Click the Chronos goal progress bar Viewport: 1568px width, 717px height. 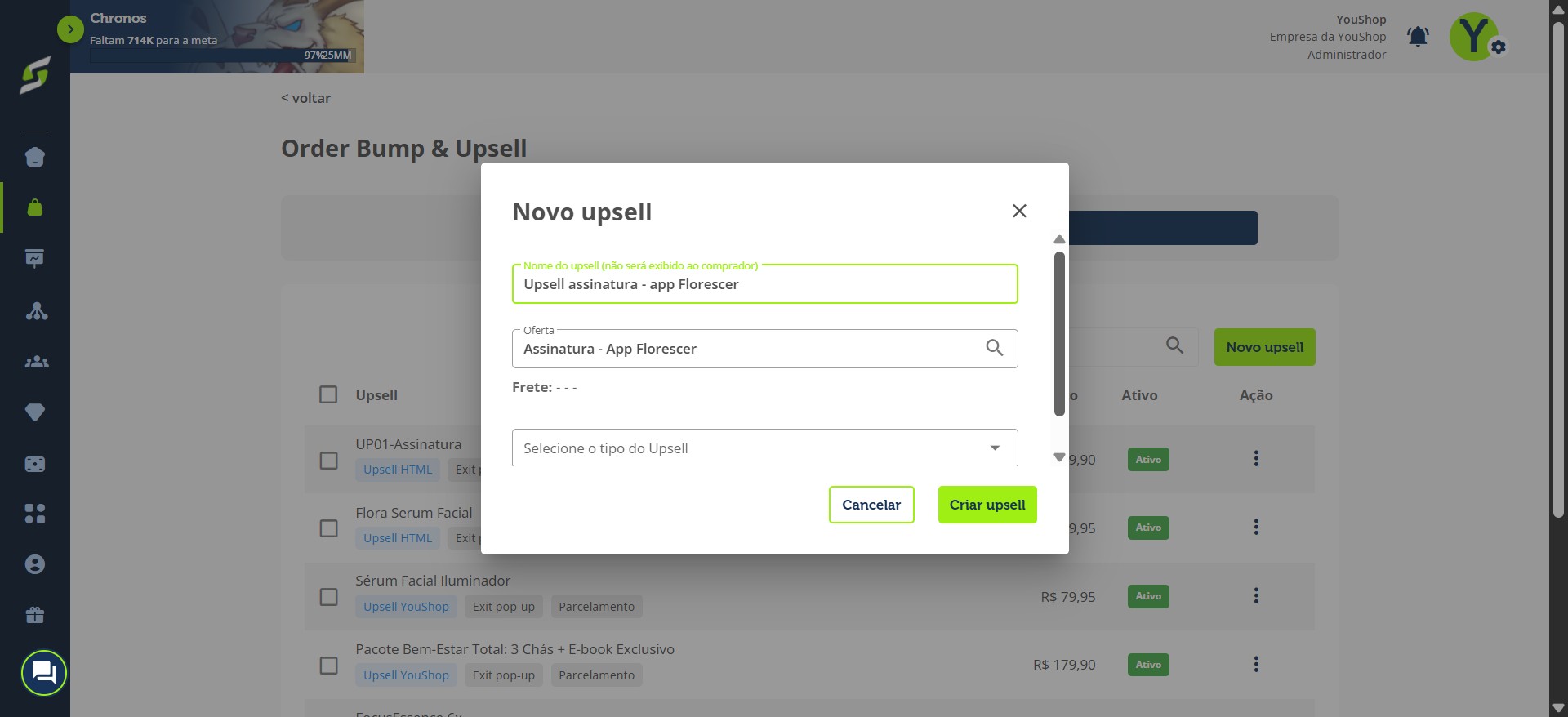click(x=222, y=56)
